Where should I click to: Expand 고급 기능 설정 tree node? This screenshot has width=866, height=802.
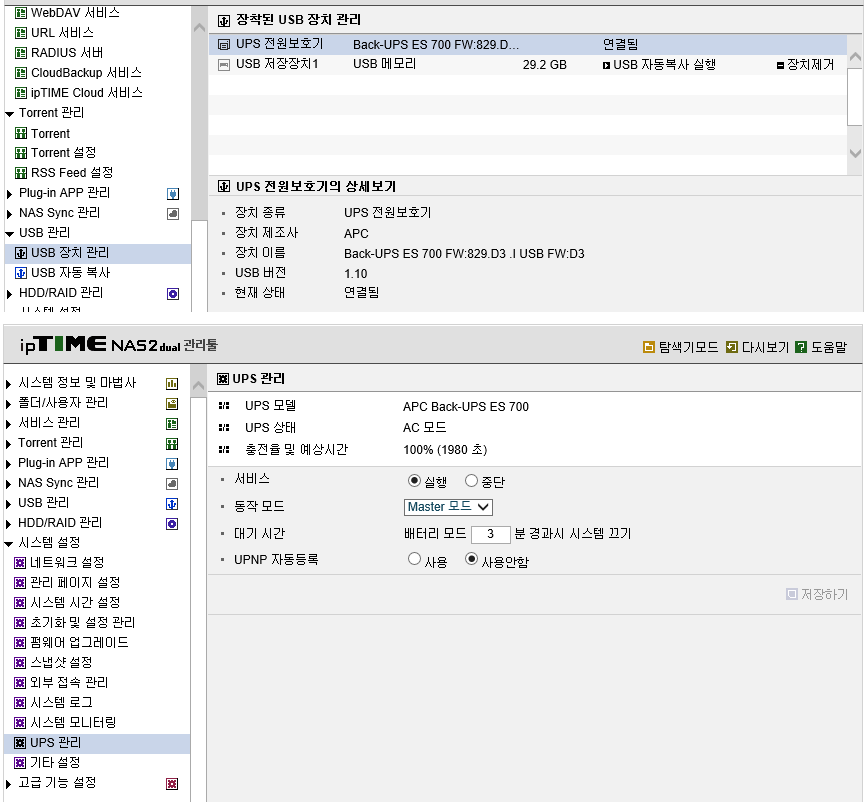8,783
